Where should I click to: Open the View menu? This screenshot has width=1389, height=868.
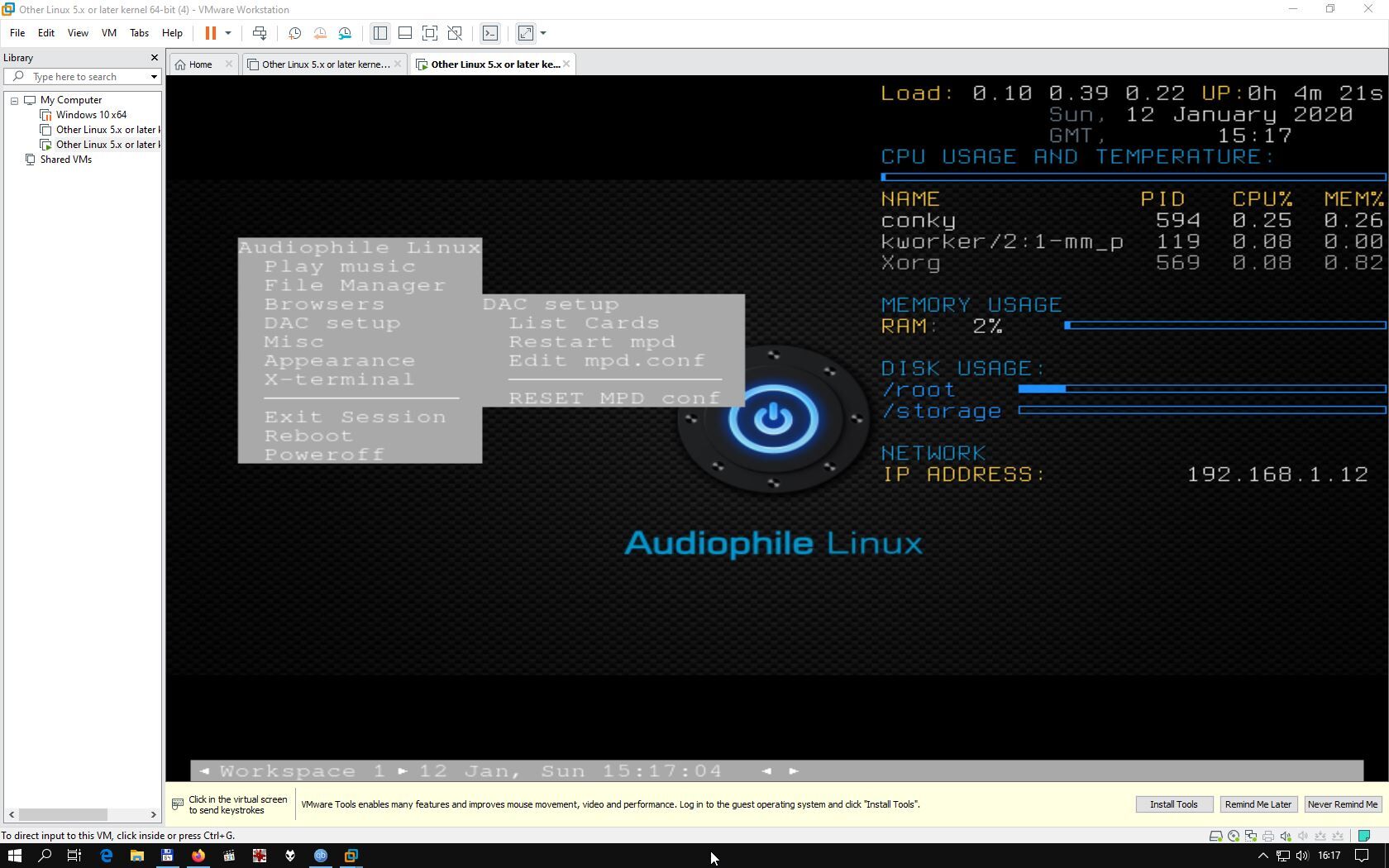click(78, 33)
